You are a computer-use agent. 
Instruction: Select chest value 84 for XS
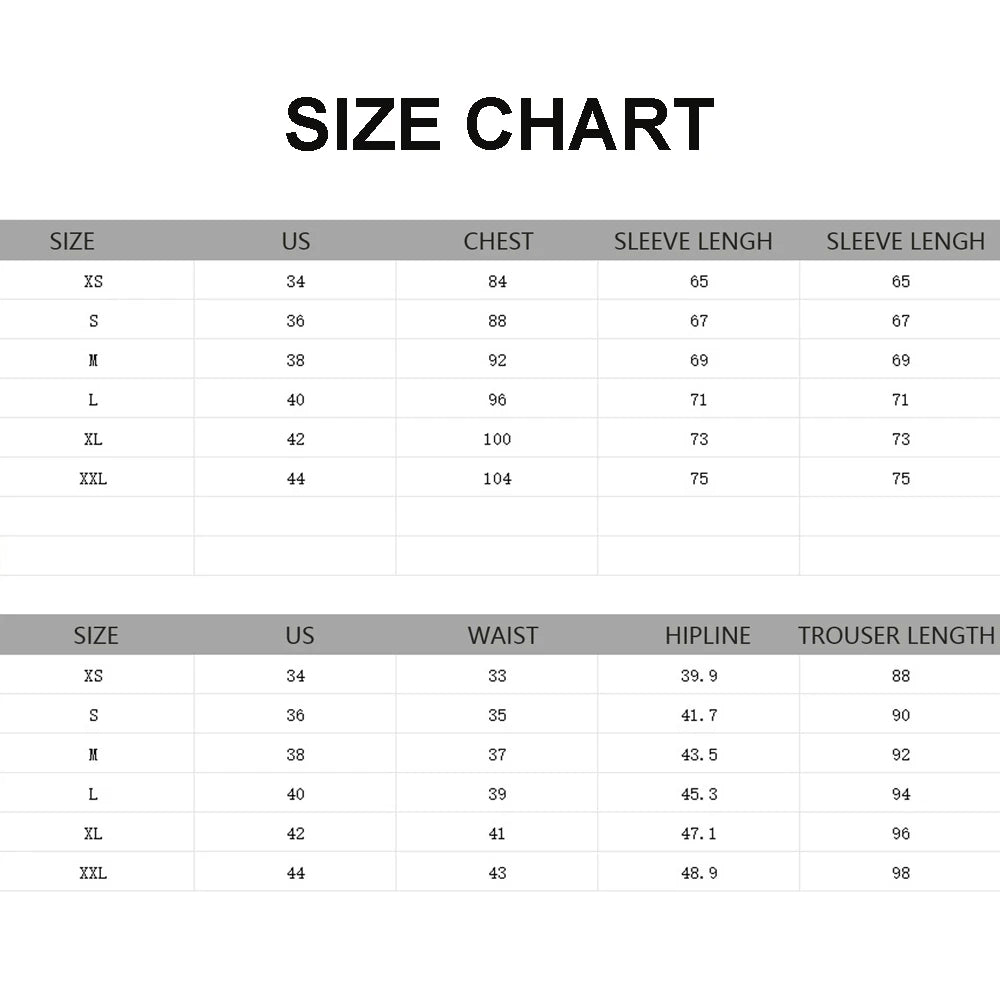(x=497, y=281)
